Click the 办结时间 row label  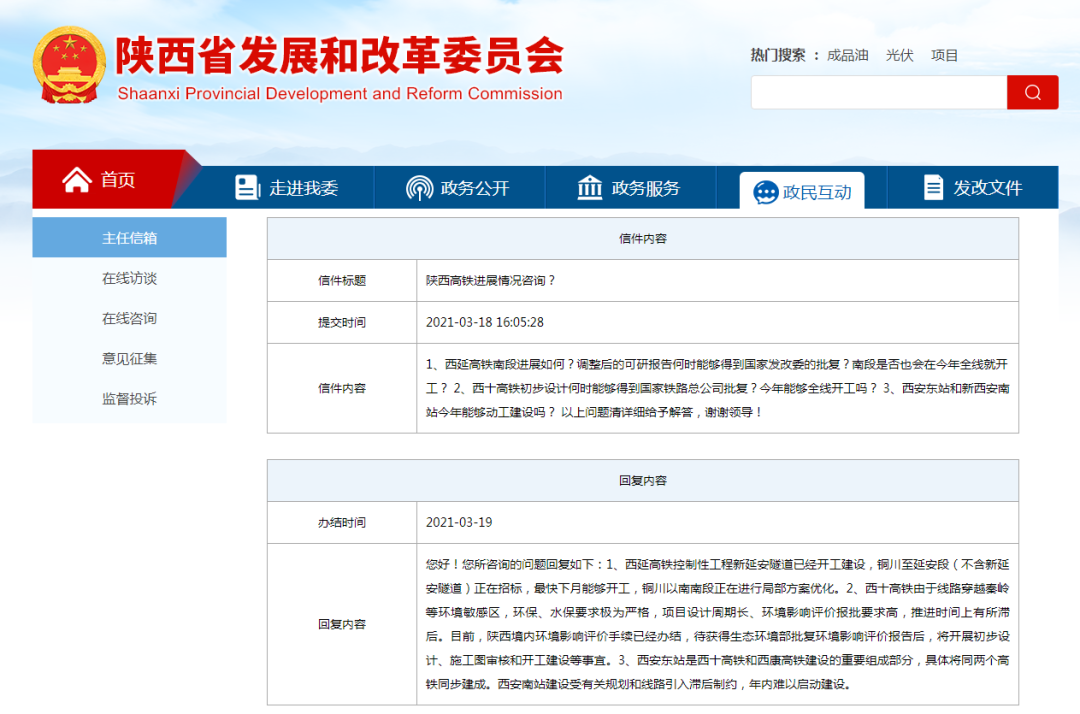coord(342,523)
